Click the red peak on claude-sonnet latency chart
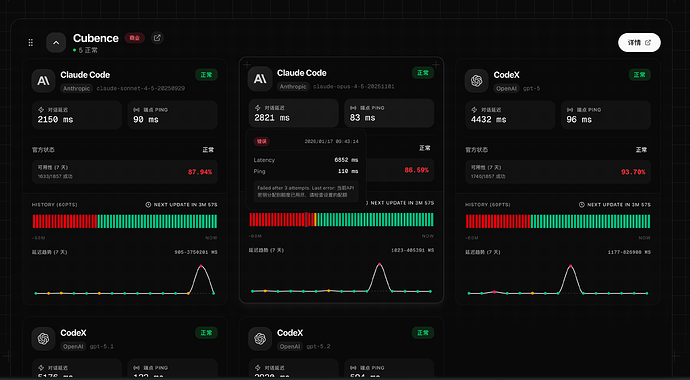This screenshot has height=380, width=690. click(201, 266)
